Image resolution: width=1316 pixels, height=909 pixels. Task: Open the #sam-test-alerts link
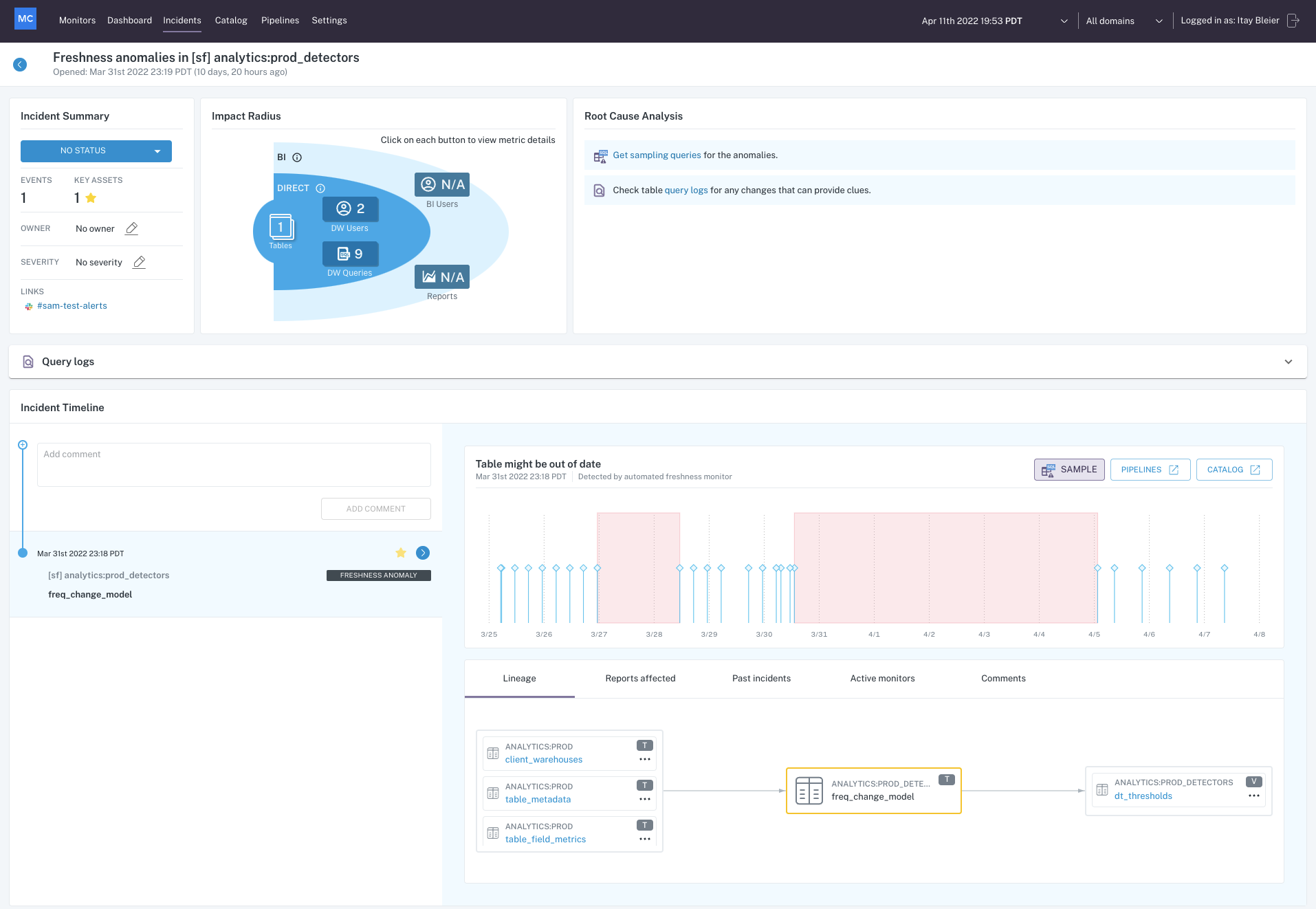pyautogui.click(x=72, y=306)
